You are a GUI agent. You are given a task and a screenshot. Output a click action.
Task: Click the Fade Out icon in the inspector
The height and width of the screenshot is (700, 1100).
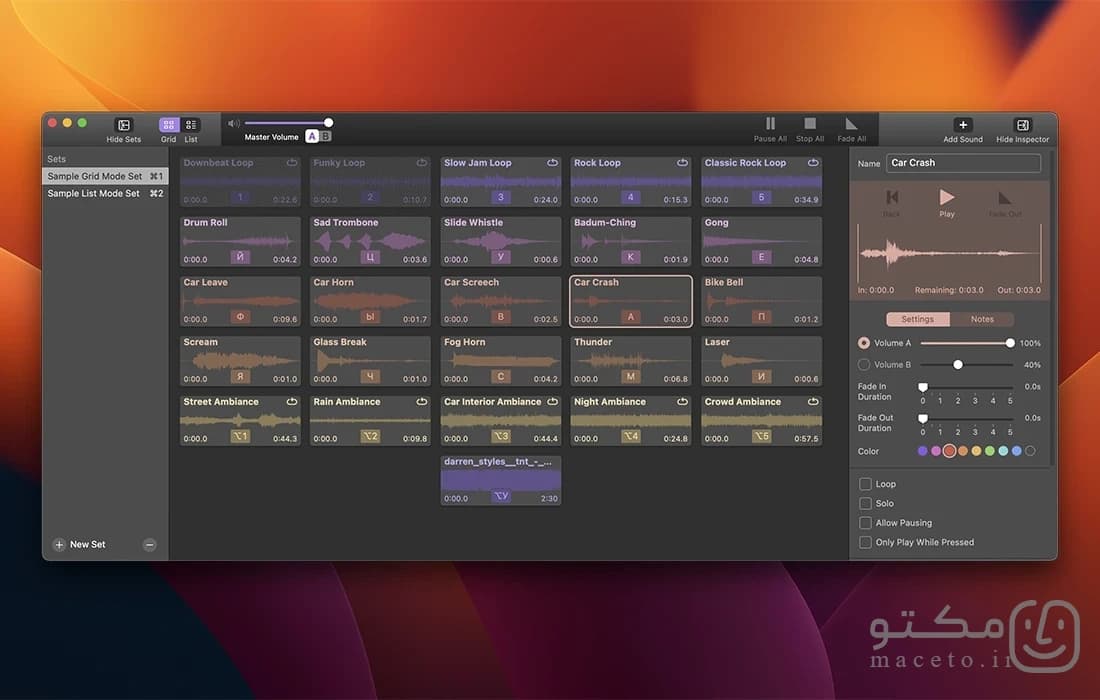(x=1005, y=198)
